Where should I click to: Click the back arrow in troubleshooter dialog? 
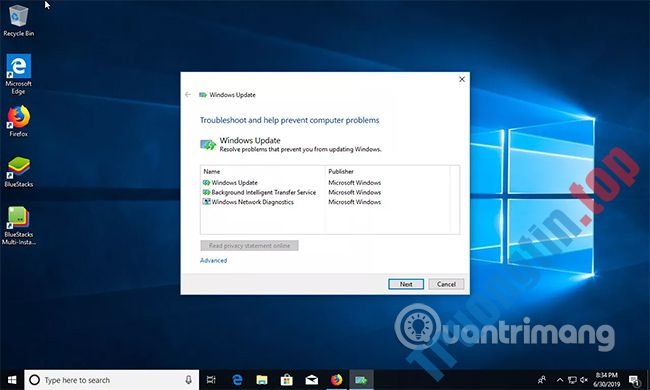click(x=188, y=94)
